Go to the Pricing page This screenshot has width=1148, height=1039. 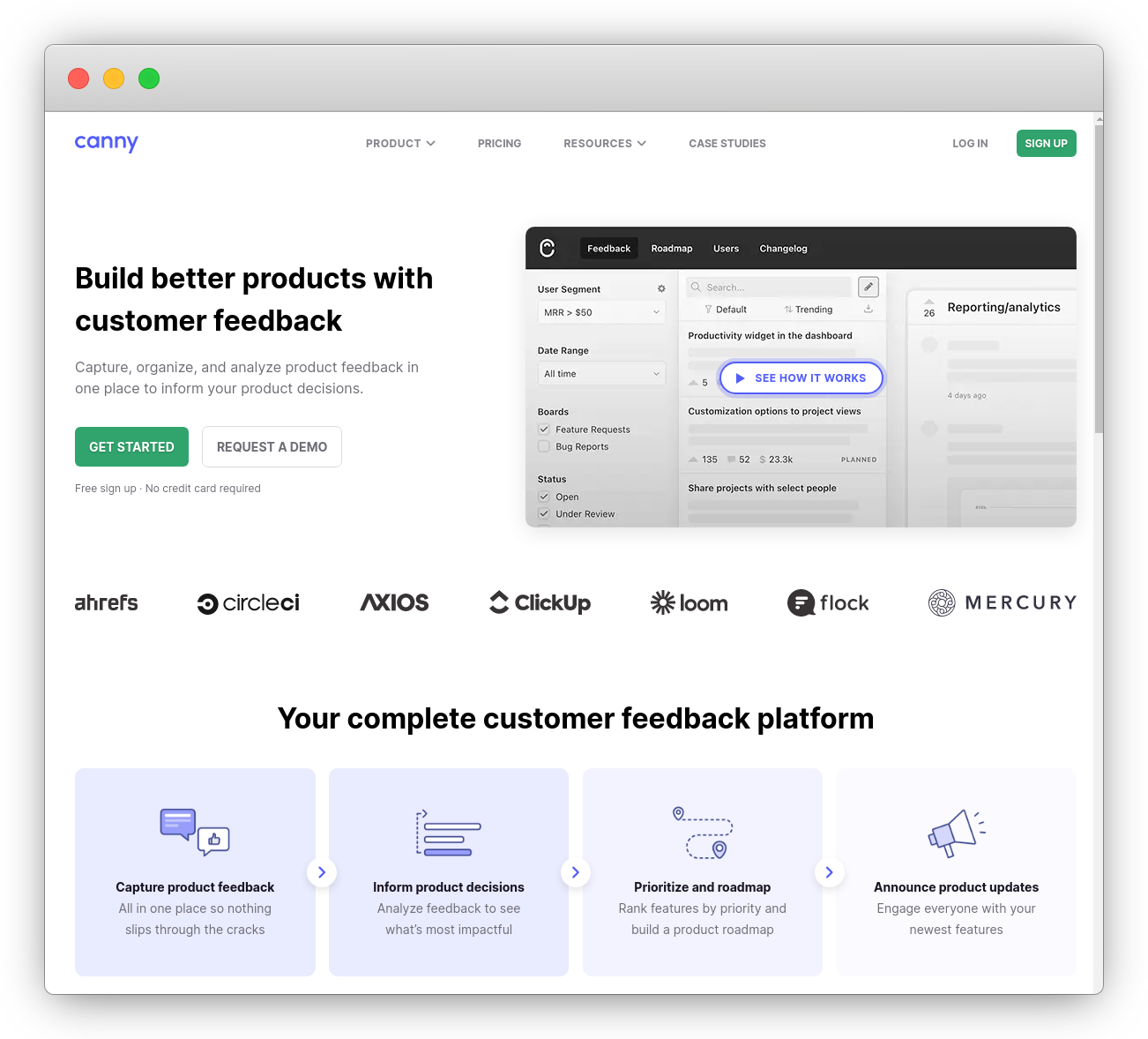(x=499, y=144)
